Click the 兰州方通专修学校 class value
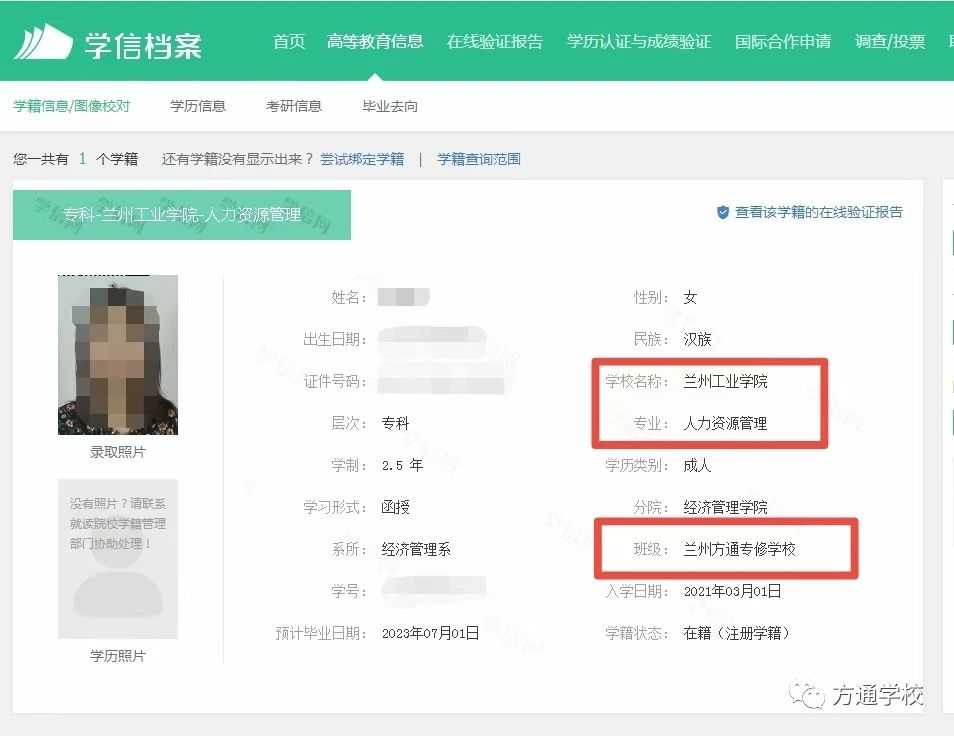Image resolution: width=954 pixels, height=736 pixels. (739, 549)
